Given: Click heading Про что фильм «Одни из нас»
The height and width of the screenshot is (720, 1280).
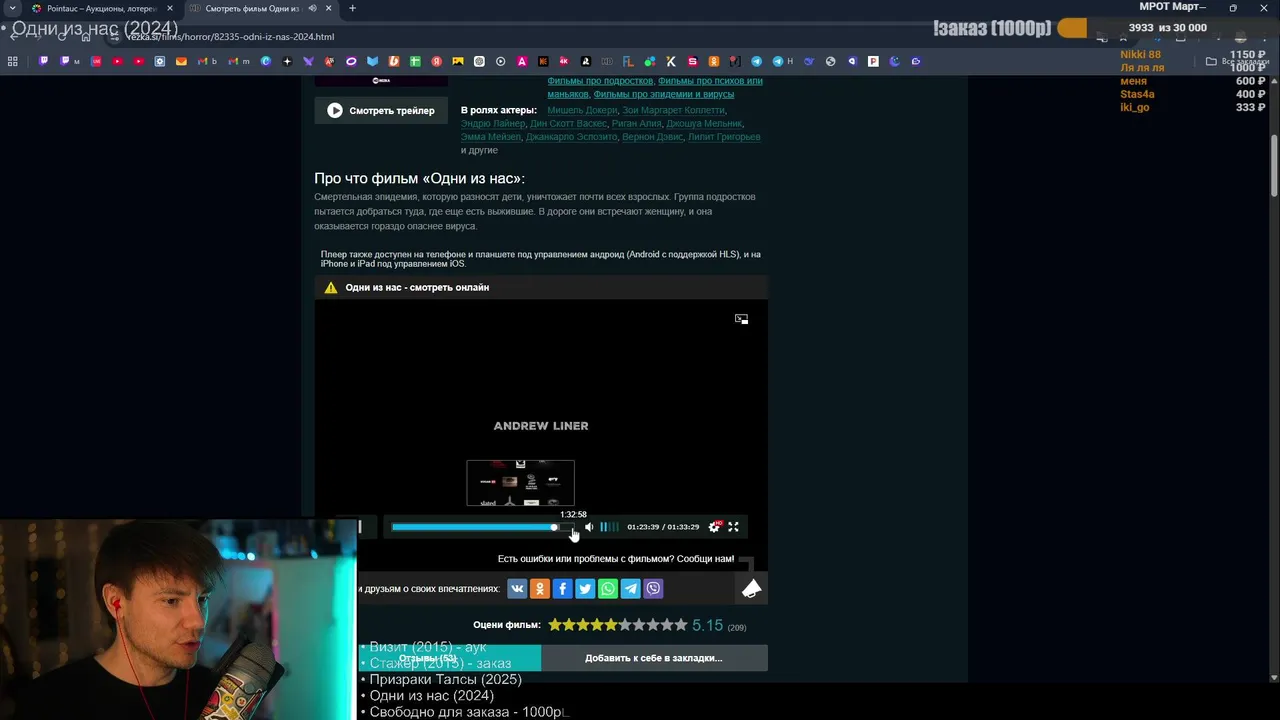Looking at the screenshot, I should point(419,178).
